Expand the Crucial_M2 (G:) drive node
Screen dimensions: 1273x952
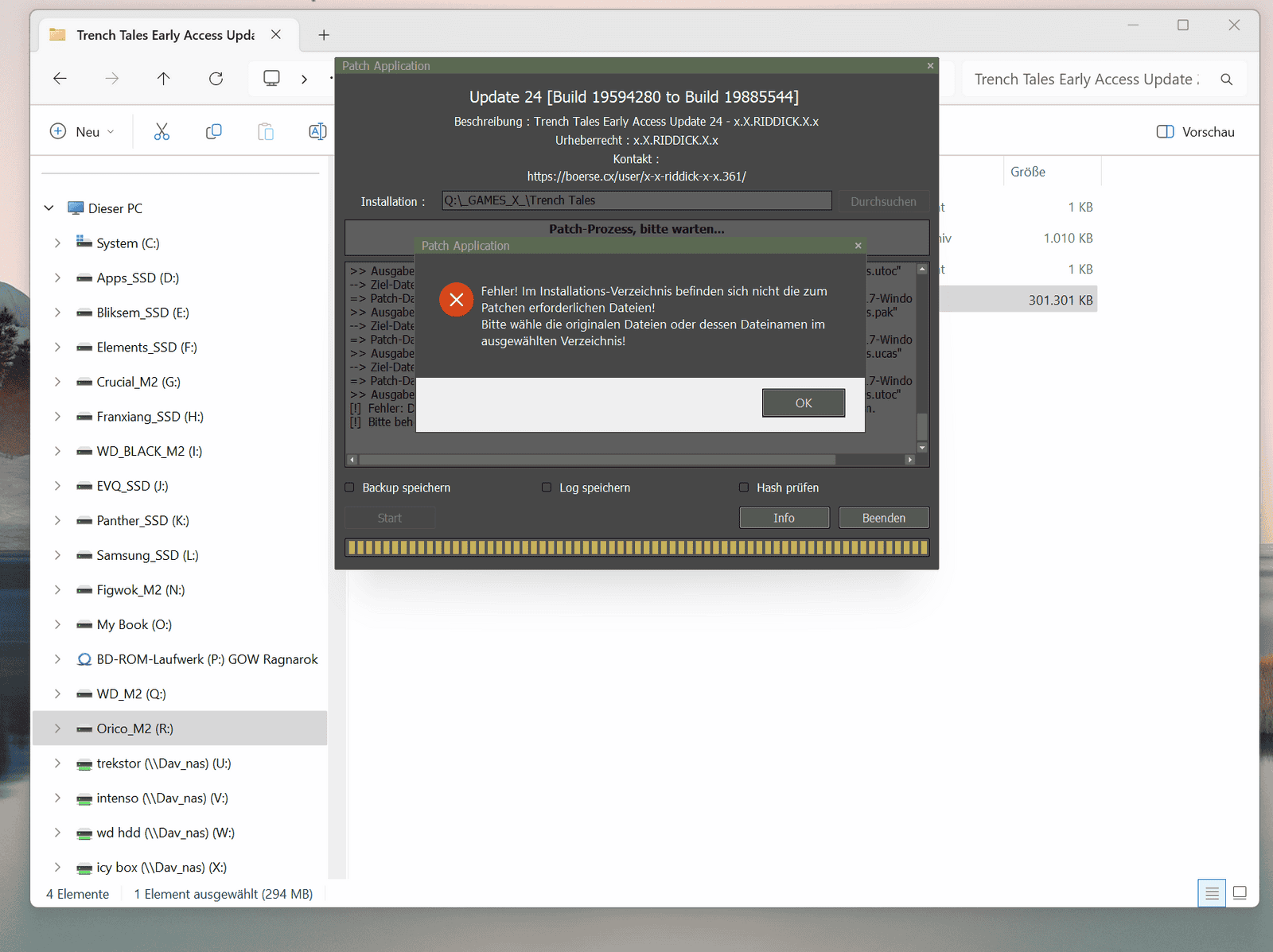click(x=57, y=382)
